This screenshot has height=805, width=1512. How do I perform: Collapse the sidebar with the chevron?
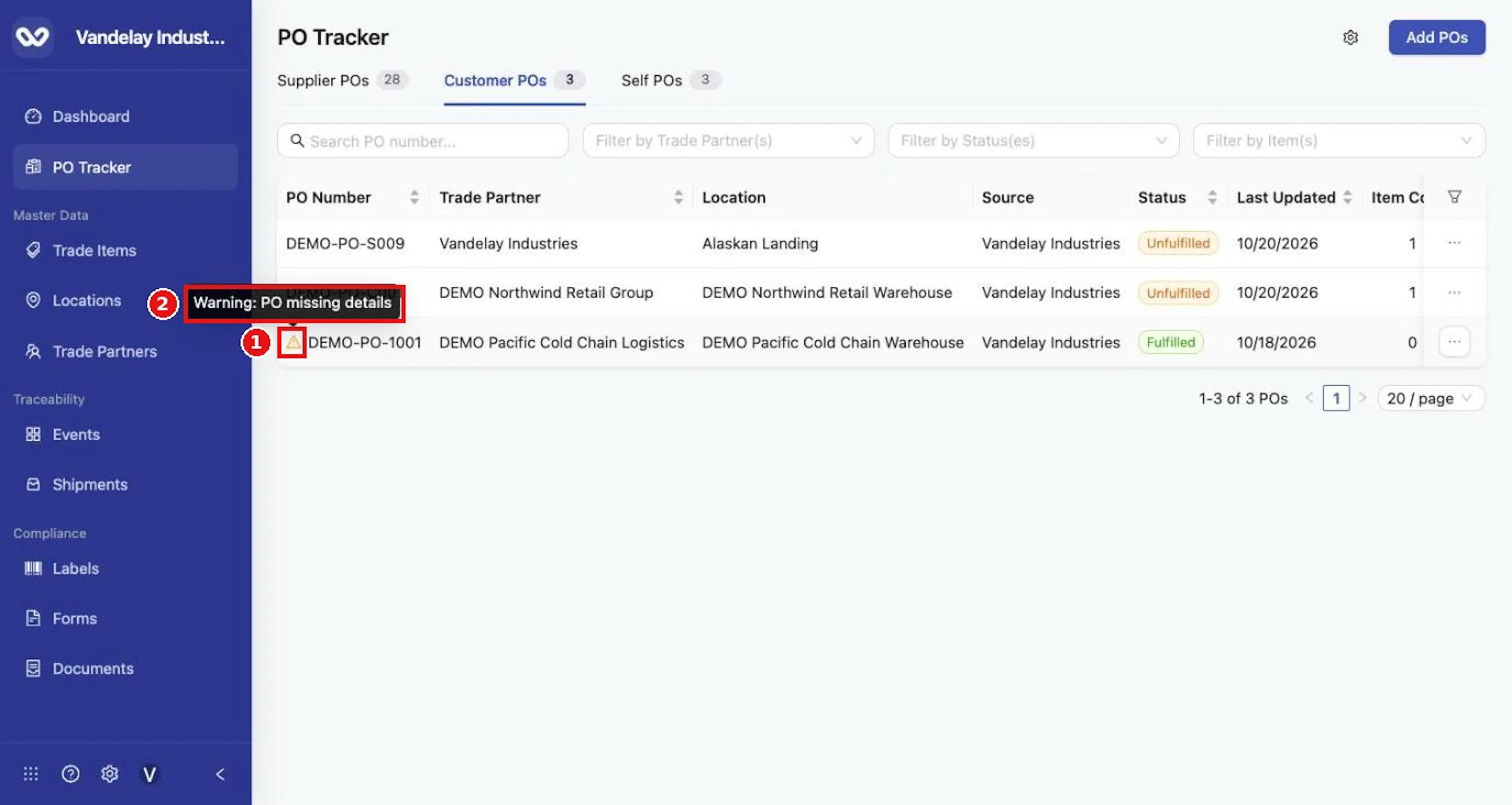220,774
